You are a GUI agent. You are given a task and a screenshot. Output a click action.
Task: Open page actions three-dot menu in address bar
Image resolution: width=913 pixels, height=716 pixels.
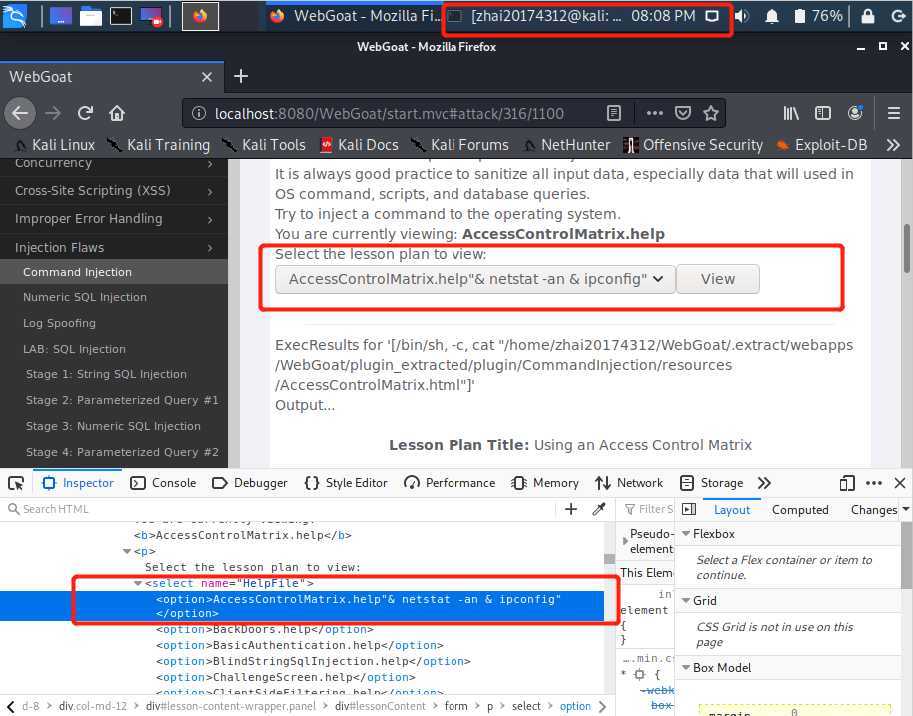coord(654,113)
